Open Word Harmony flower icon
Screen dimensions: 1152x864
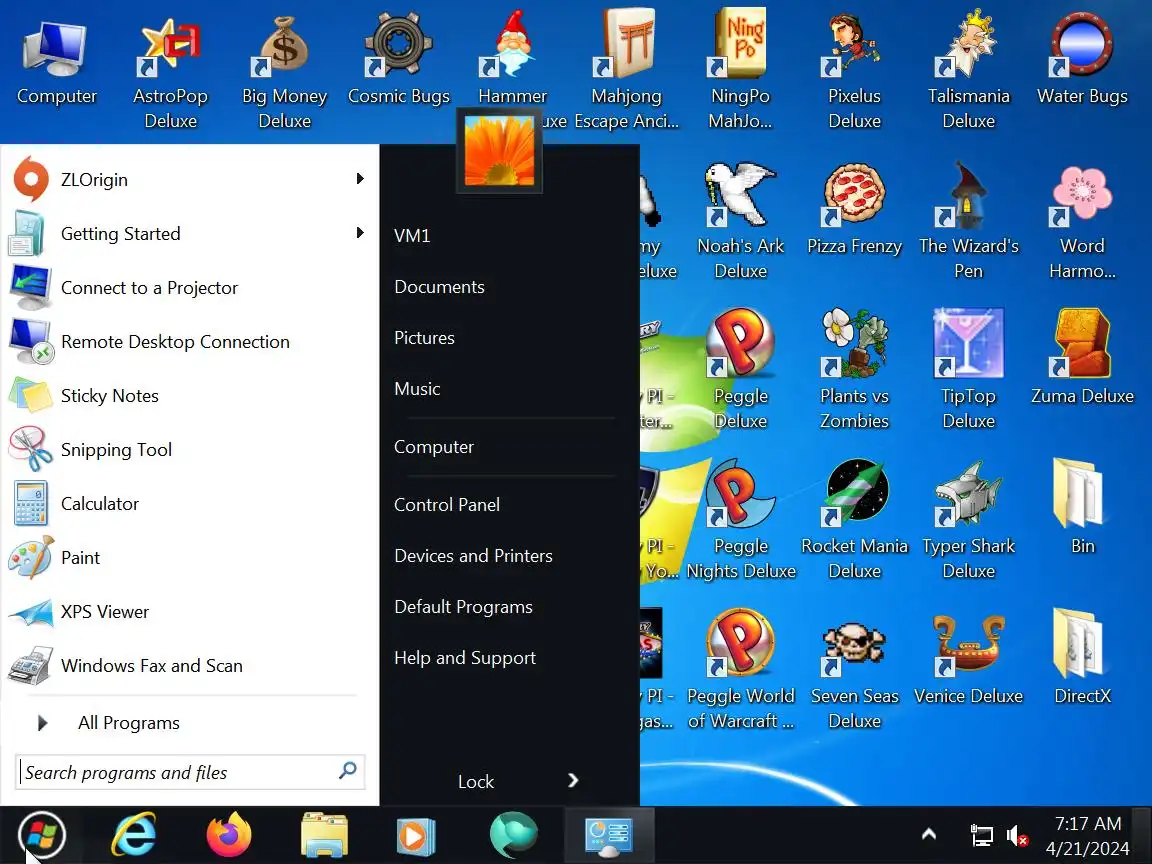click(1082, 222)
